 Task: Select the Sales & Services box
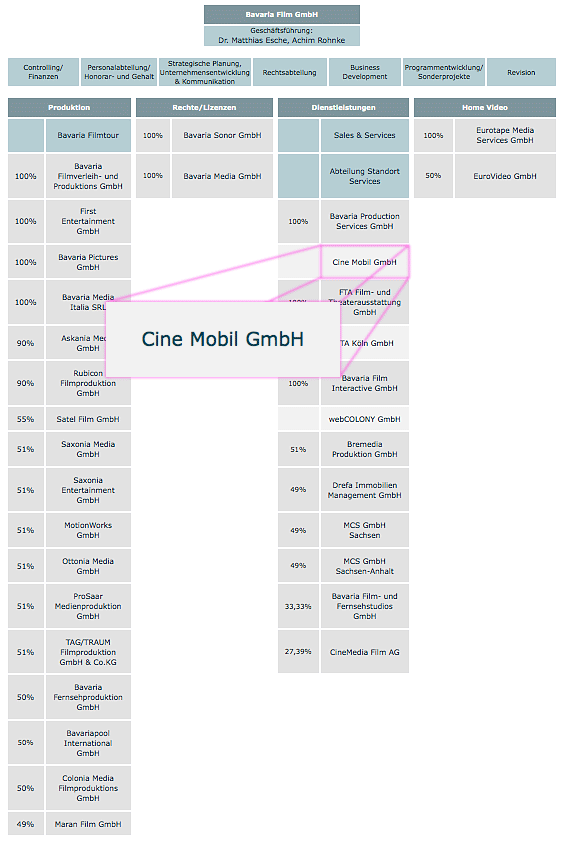[x=365, y=135]
